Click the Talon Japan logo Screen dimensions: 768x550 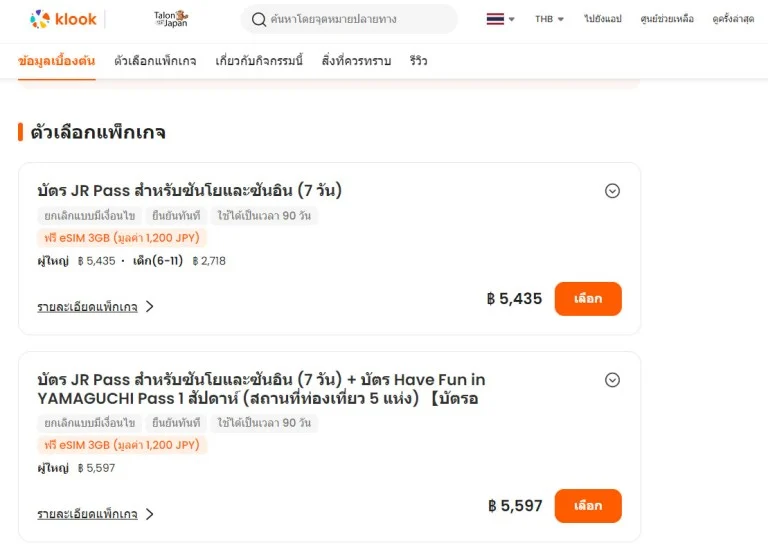tap(171, 19)
